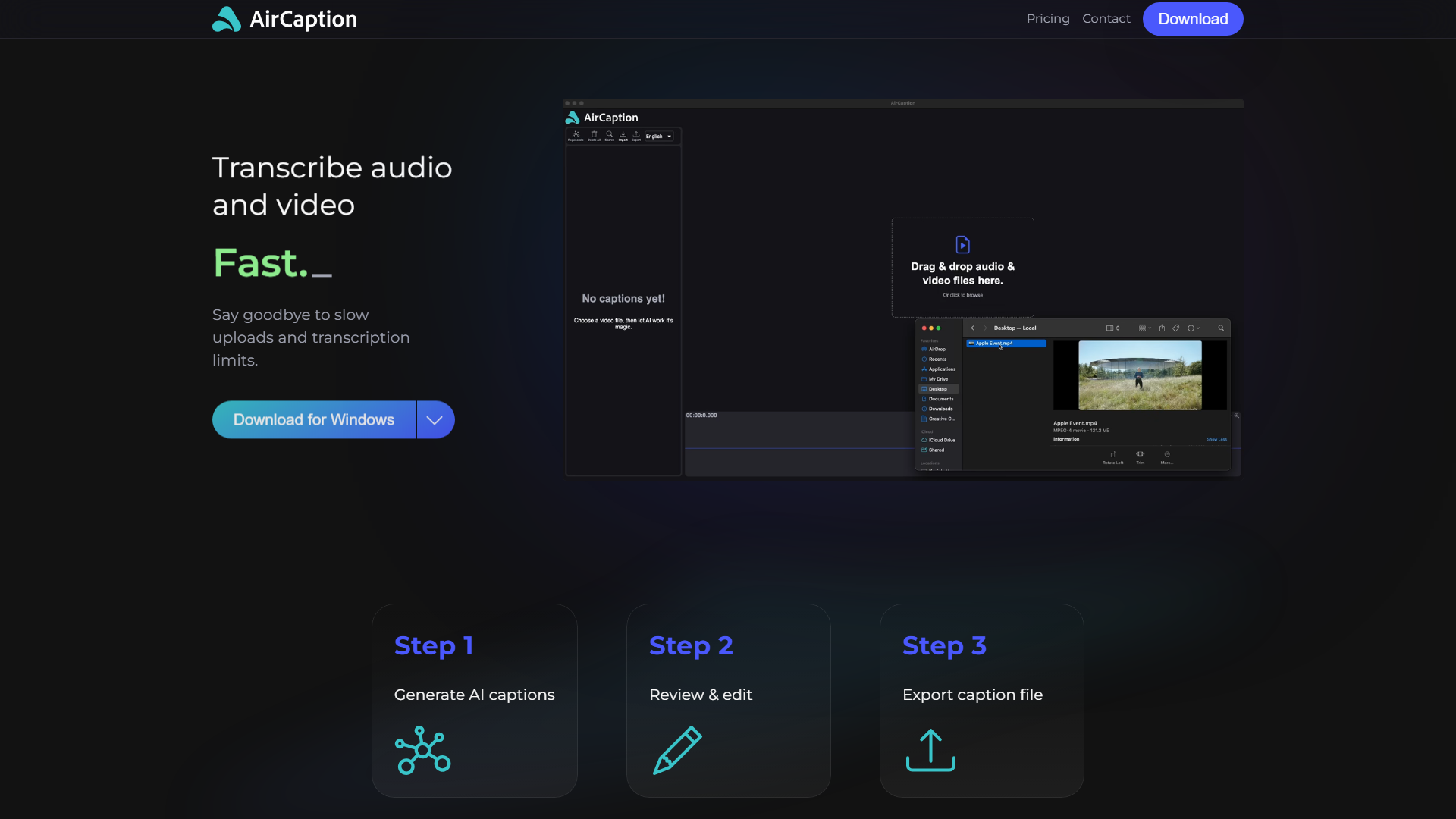Click the Finder window search magnifier
The height and width of the screenshot is (819, 1456).
tap(1221, 328)
